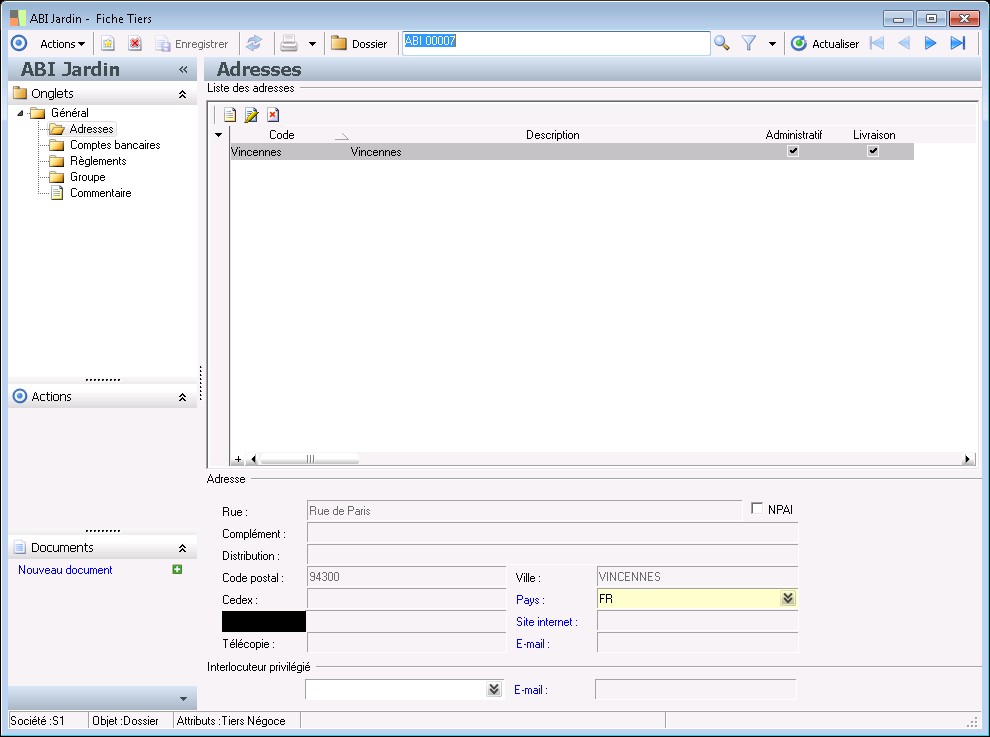Jump to the last record

click(957, 43)
